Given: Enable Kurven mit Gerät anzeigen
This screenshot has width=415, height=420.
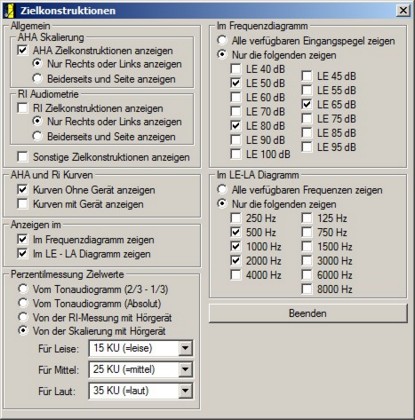Looking at the screenshot, I should (22, 204).
